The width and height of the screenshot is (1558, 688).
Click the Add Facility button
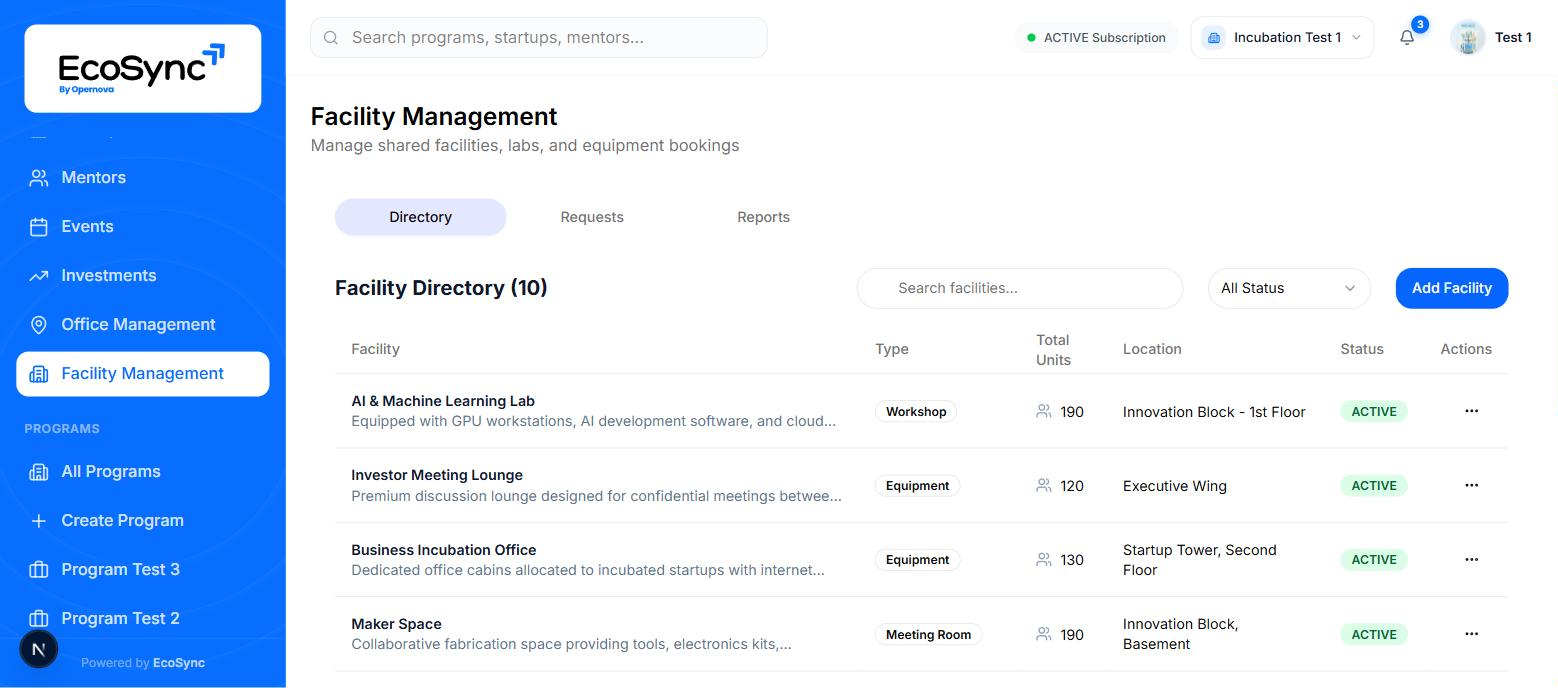coord(1451,288)
